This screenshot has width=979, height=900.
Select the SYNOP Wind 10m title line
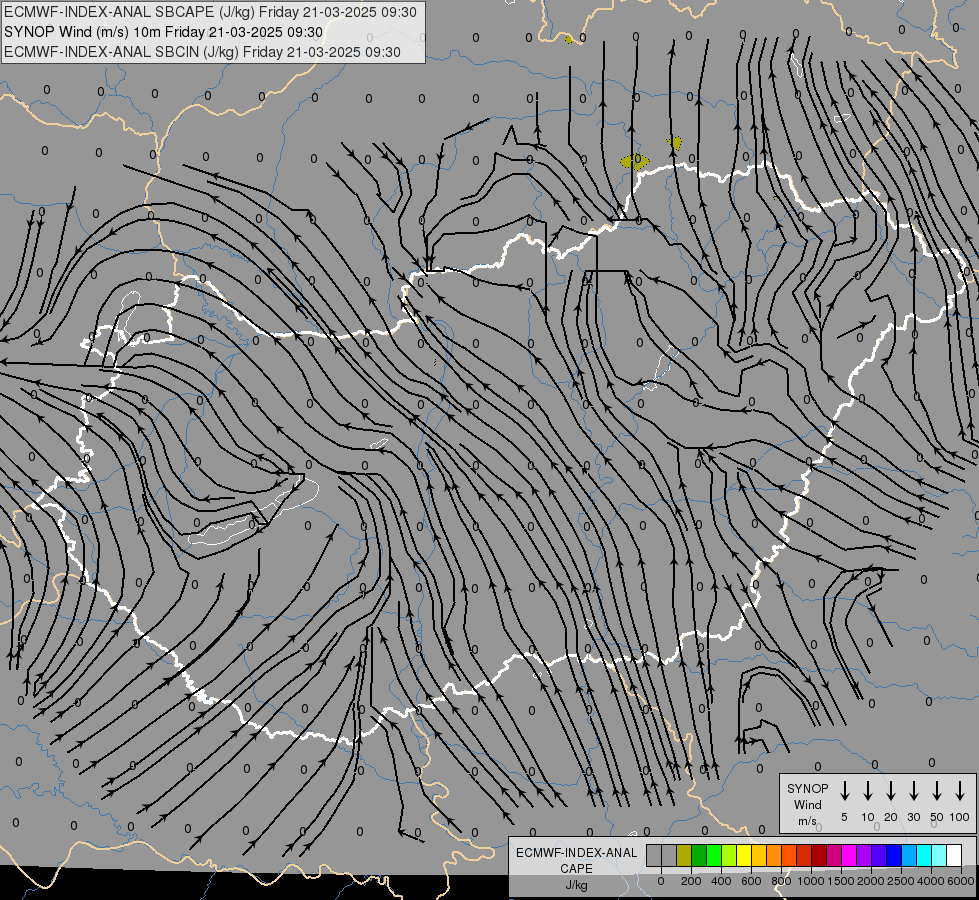(x=164, y=32)
